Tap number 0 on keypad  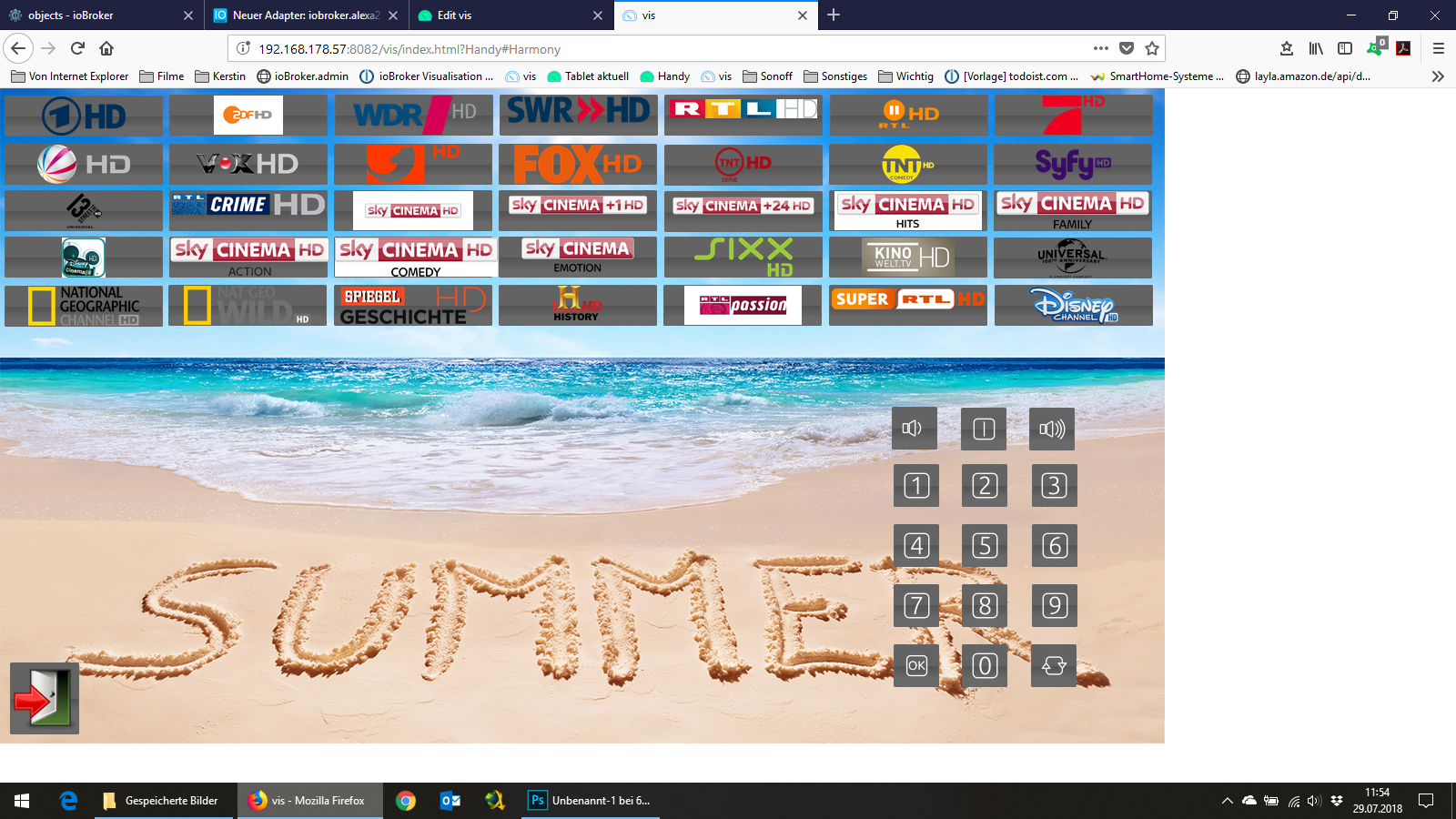click(985, 666)
